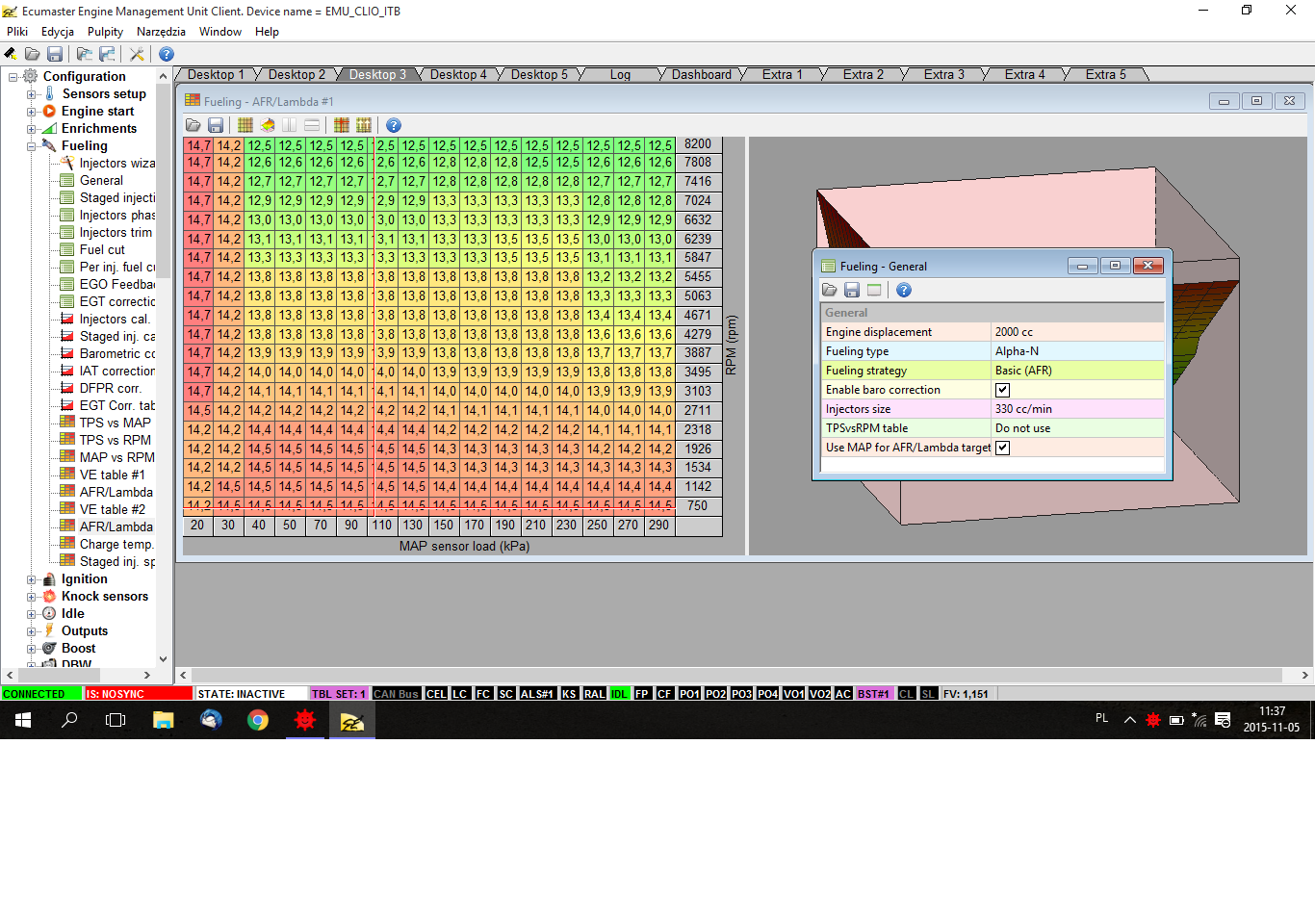
Task: Click the open folder icon in Fueling - General
Action: [829, 290]
